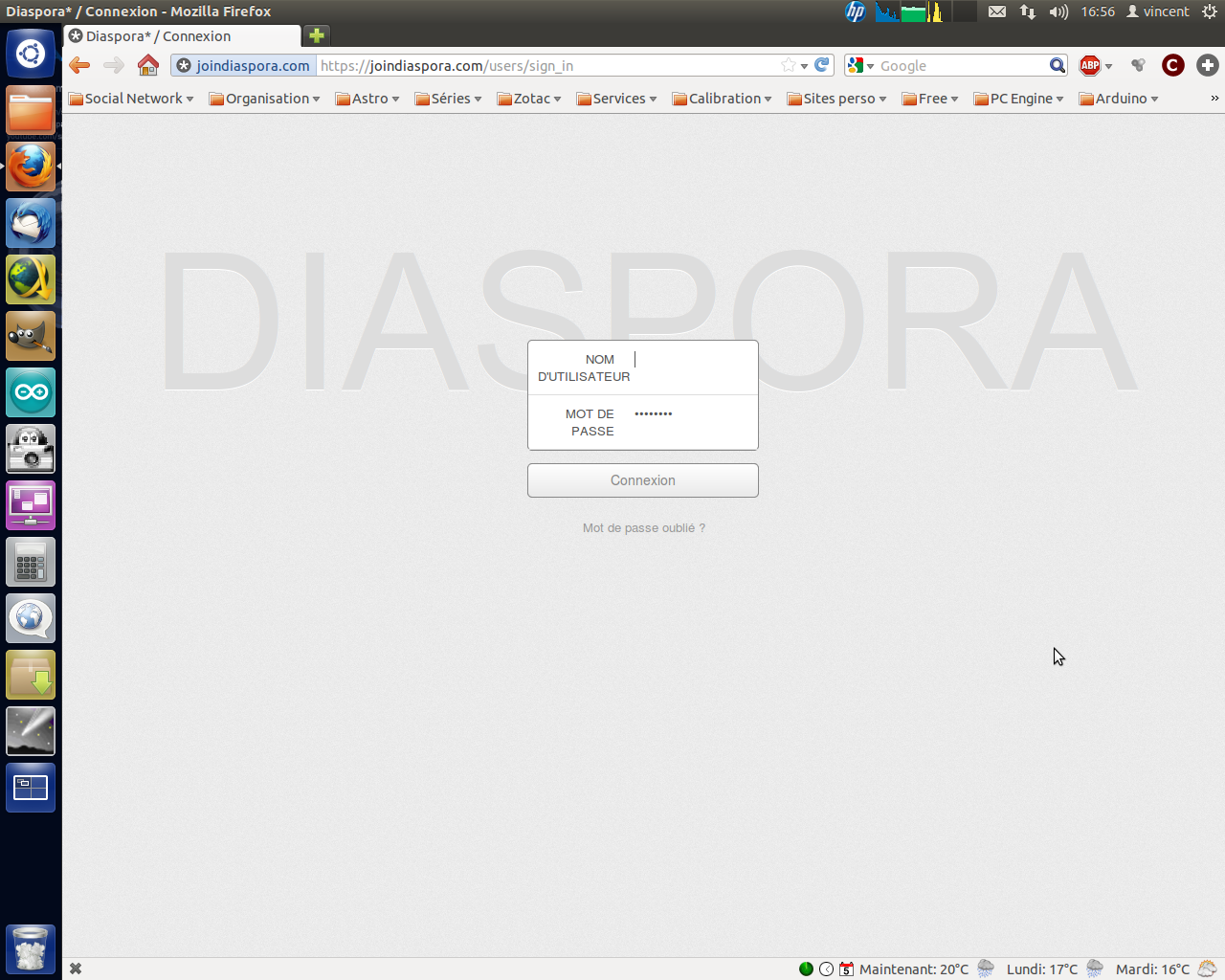Viewport: 1225px width, 980px height.
Task: Open the Trash in the dock
Action: coord(31,948)
